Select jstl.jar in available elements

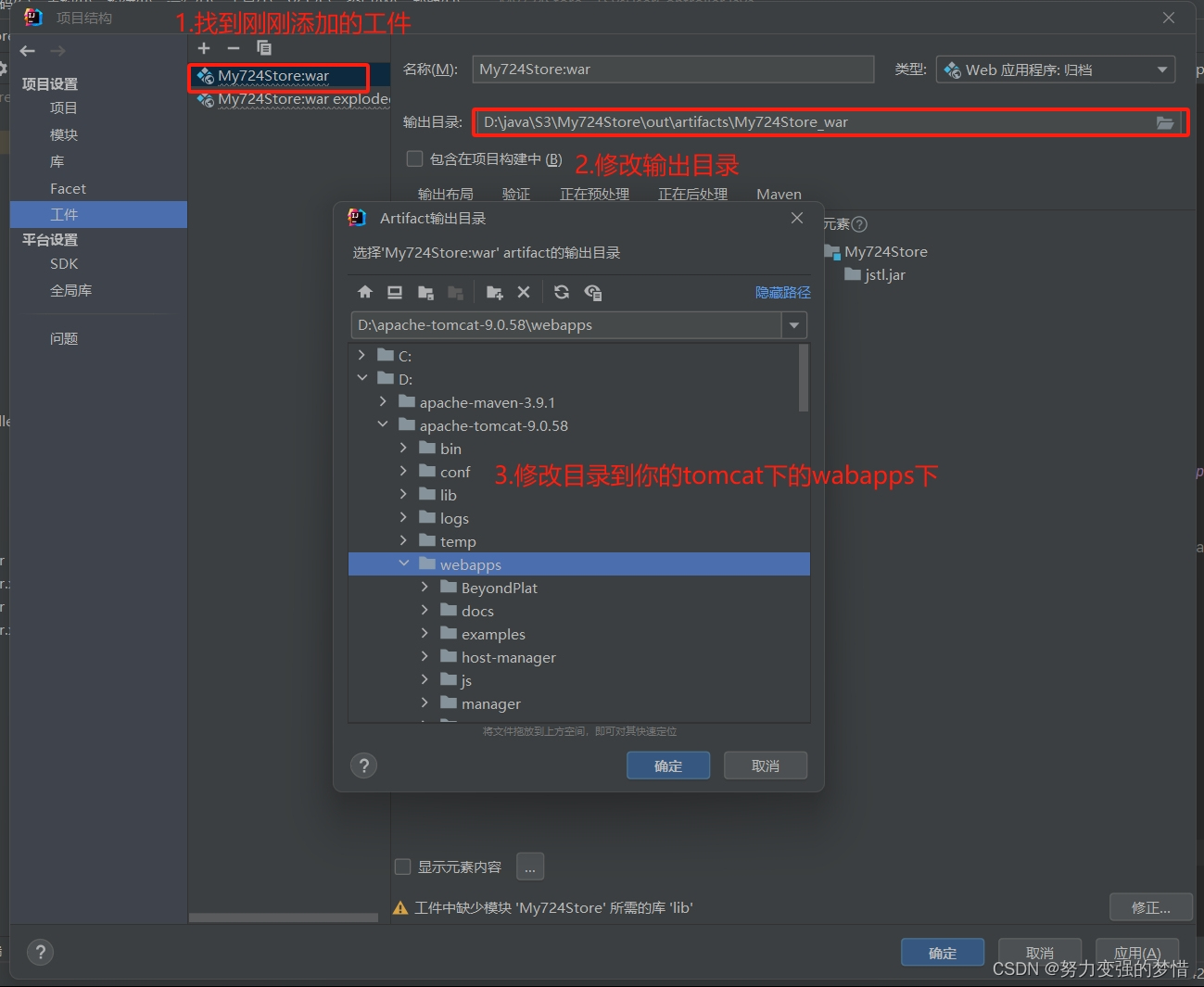coord(874,274)
